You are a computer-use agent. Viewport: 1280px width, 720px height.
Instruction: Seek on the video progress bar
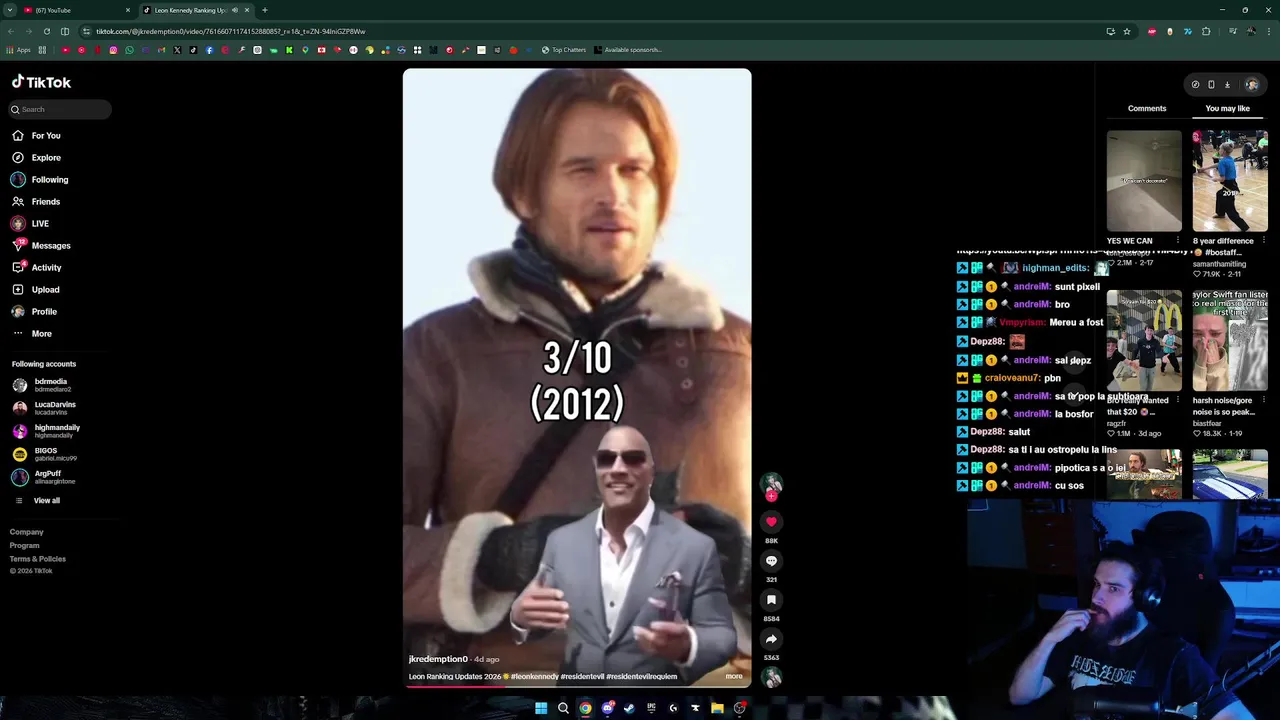click(x=577, y=686)
